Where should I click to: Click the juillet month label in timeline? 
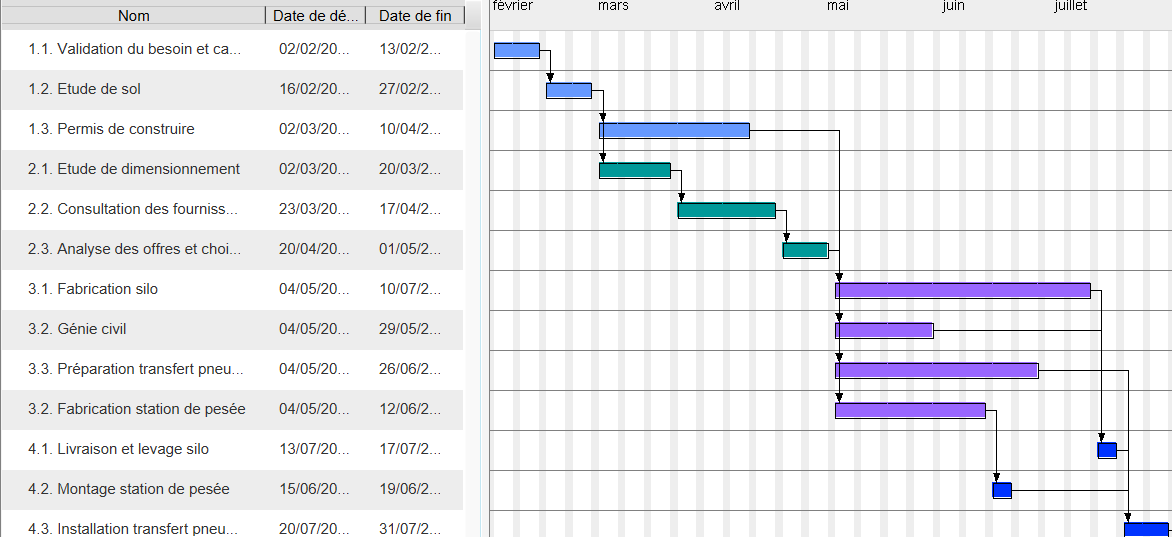click(x=1070, y=6)
